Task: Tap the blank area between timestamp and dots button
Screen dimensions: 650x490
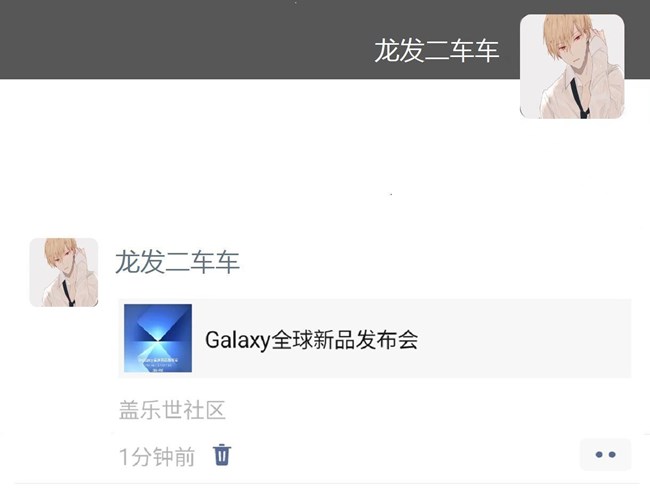Action: click(x=404, y=455)
